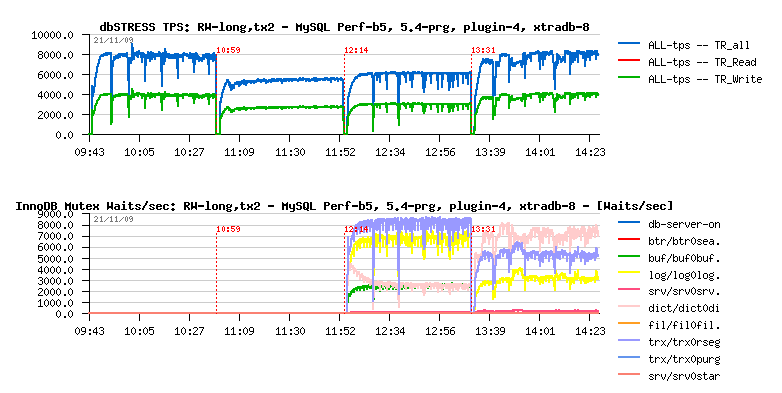
Task: Click the green TR_Write legend line swatch
Action: 628,78
